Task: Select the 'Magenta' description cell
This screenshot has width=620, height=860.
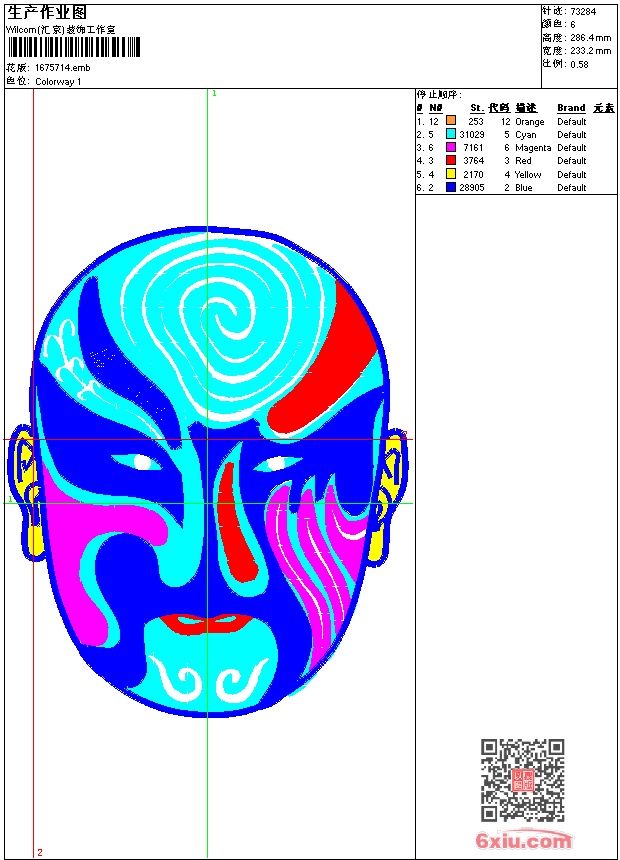Action: coord(533,148)
